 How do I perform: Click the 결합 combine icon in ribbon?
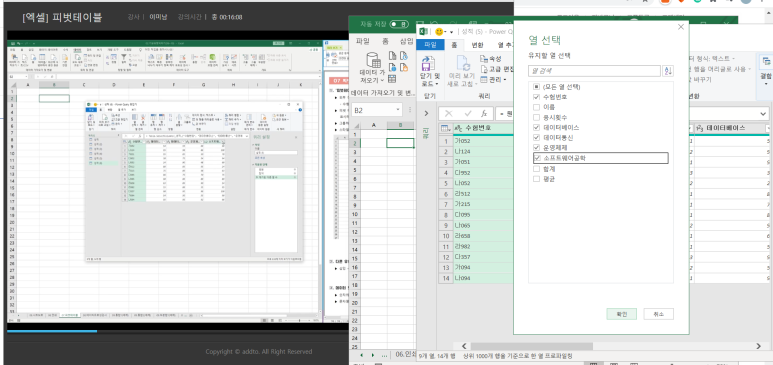coord(767,62)
